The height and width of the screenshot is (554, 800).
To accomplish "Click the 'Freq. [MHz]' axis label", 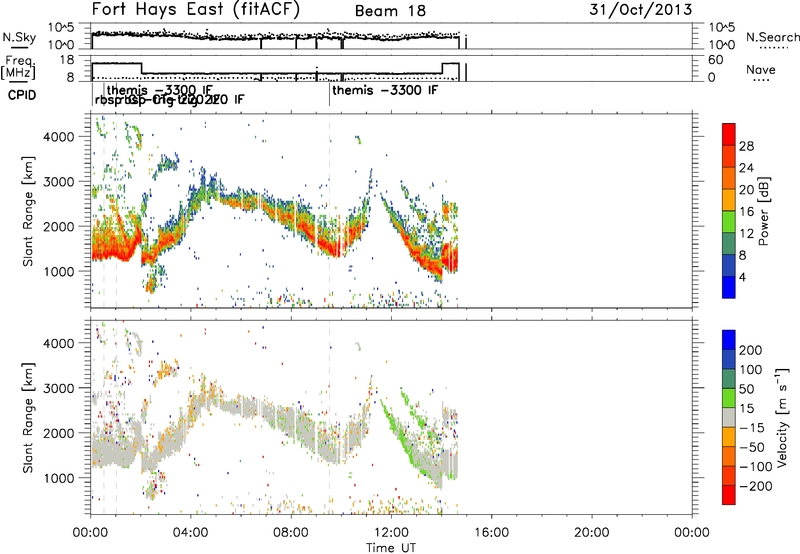I will (18, 67).
